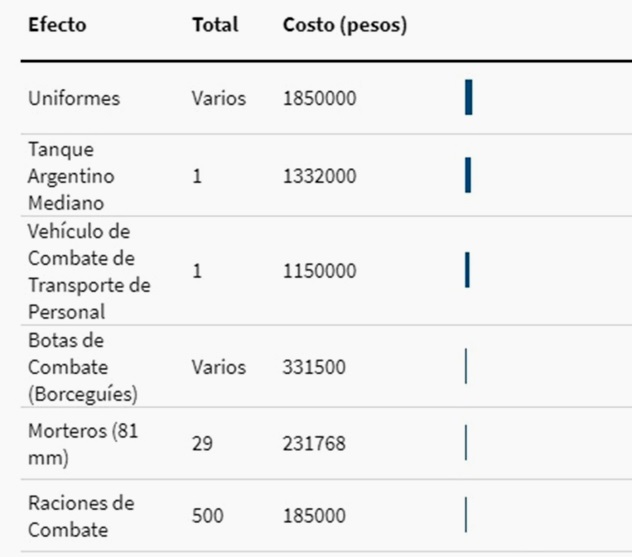Click the Tanque Argentino Mediano cell
The width and height of the screenshot is (632, 557).
point(71,176)
